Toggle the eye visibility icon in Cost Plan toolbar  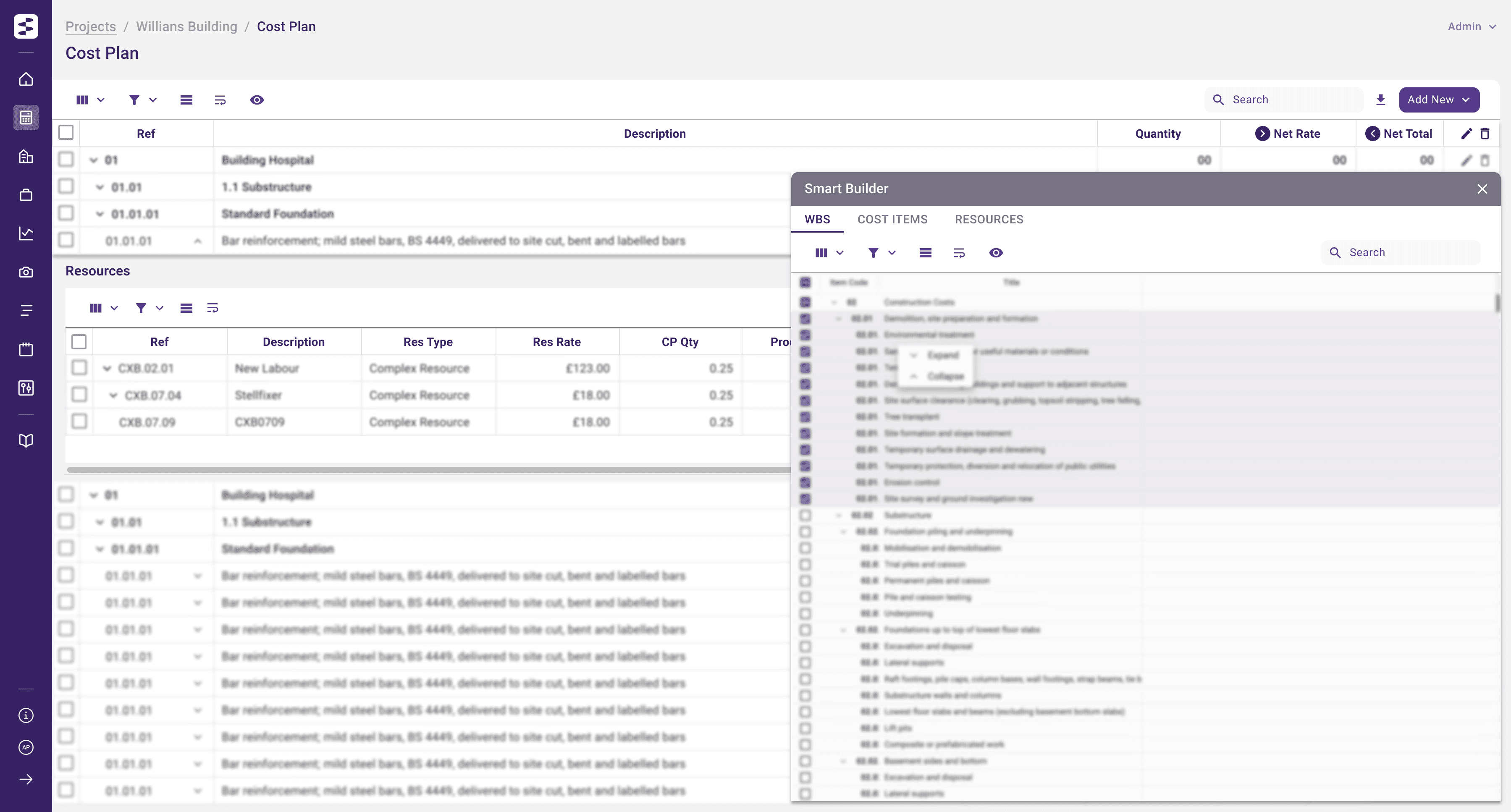pos(256,100)
